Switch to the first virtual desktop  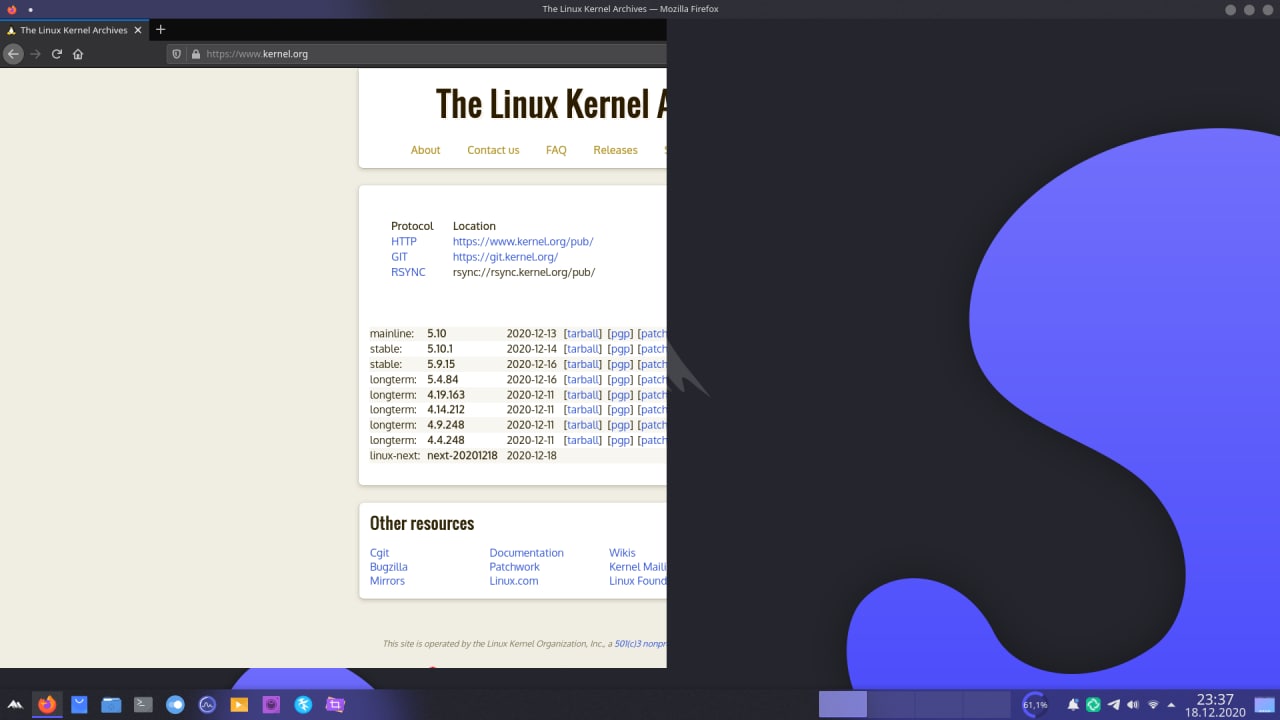click(843, 704)
